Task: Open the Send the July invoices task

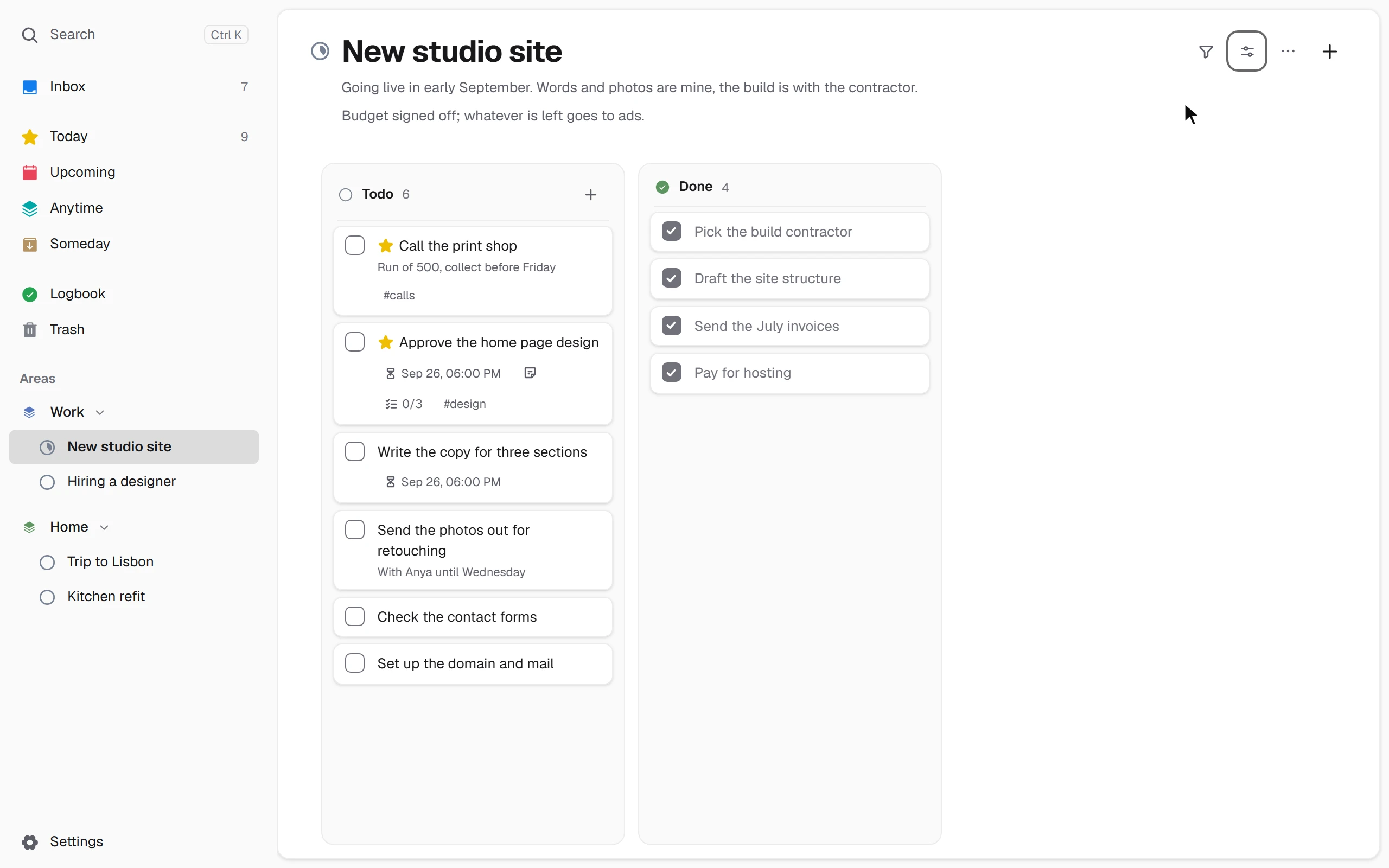Action: [x=789, y=326]
